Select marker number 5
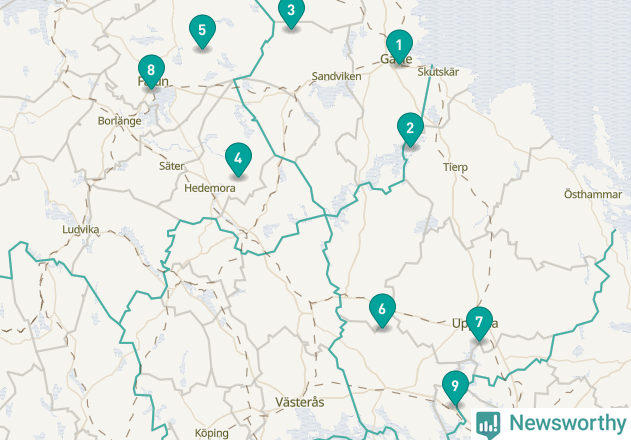631x440 pixels. pyautogui.click(x=202, y=31)
